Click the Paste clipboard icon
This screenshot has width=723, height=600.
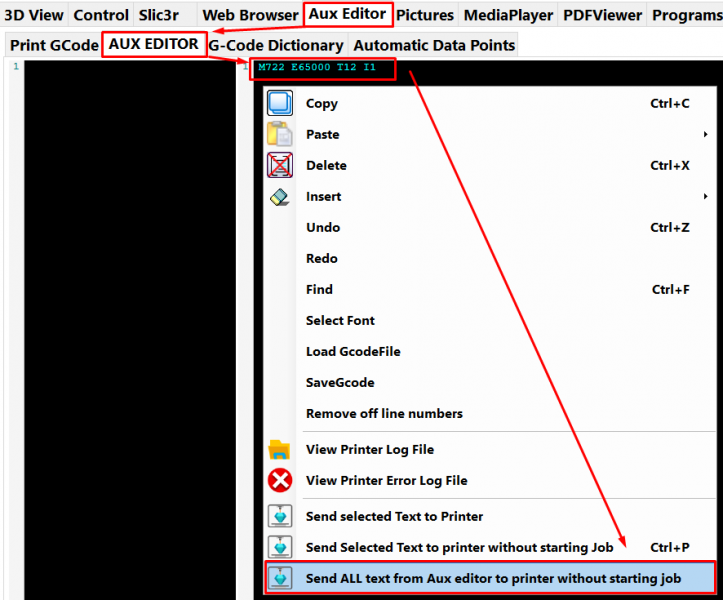(x=280, y=134)
